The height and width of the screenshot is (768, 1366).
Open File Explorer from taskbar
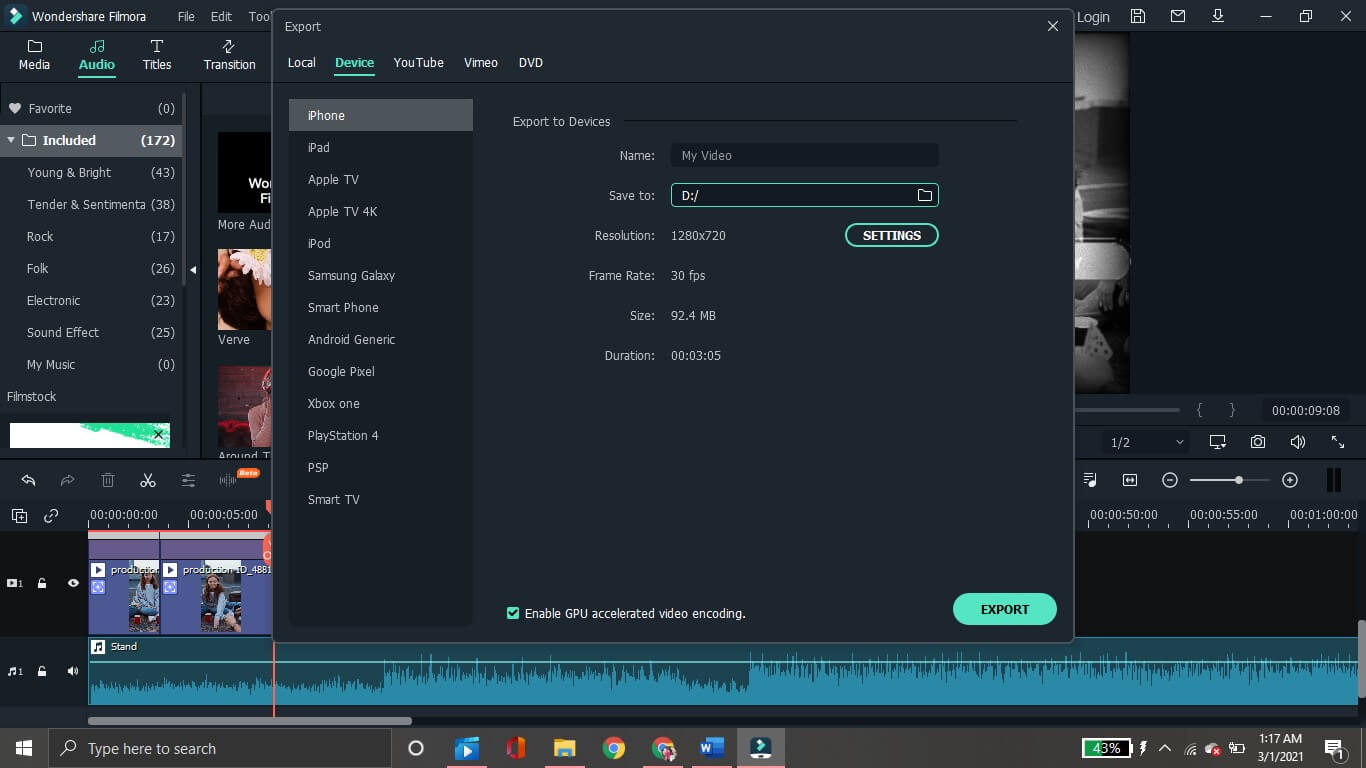[565, 748]
